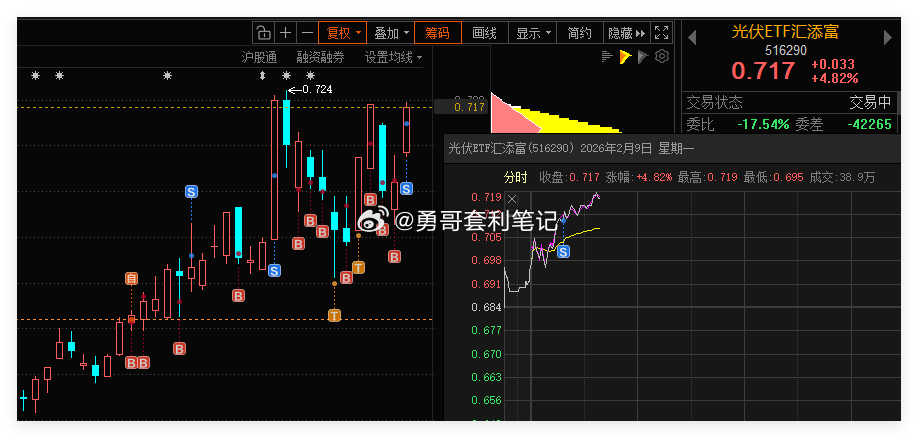918x438 pixels.
Task: Switch to 简约 simple mode
Action: [x=580, y=33]
